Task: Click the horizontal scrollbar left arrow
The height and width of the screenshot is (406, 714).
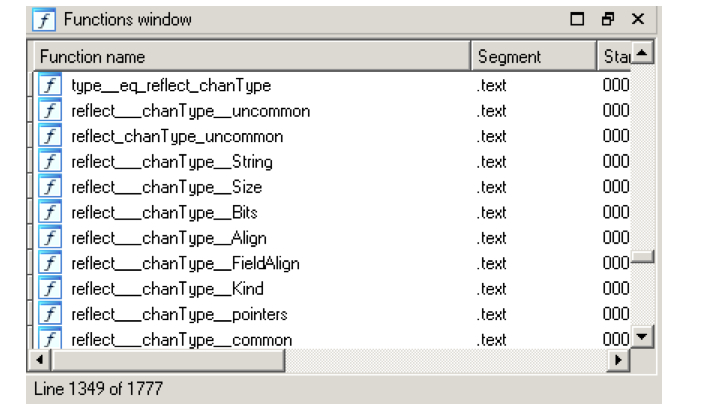Action: click(40, 360)
